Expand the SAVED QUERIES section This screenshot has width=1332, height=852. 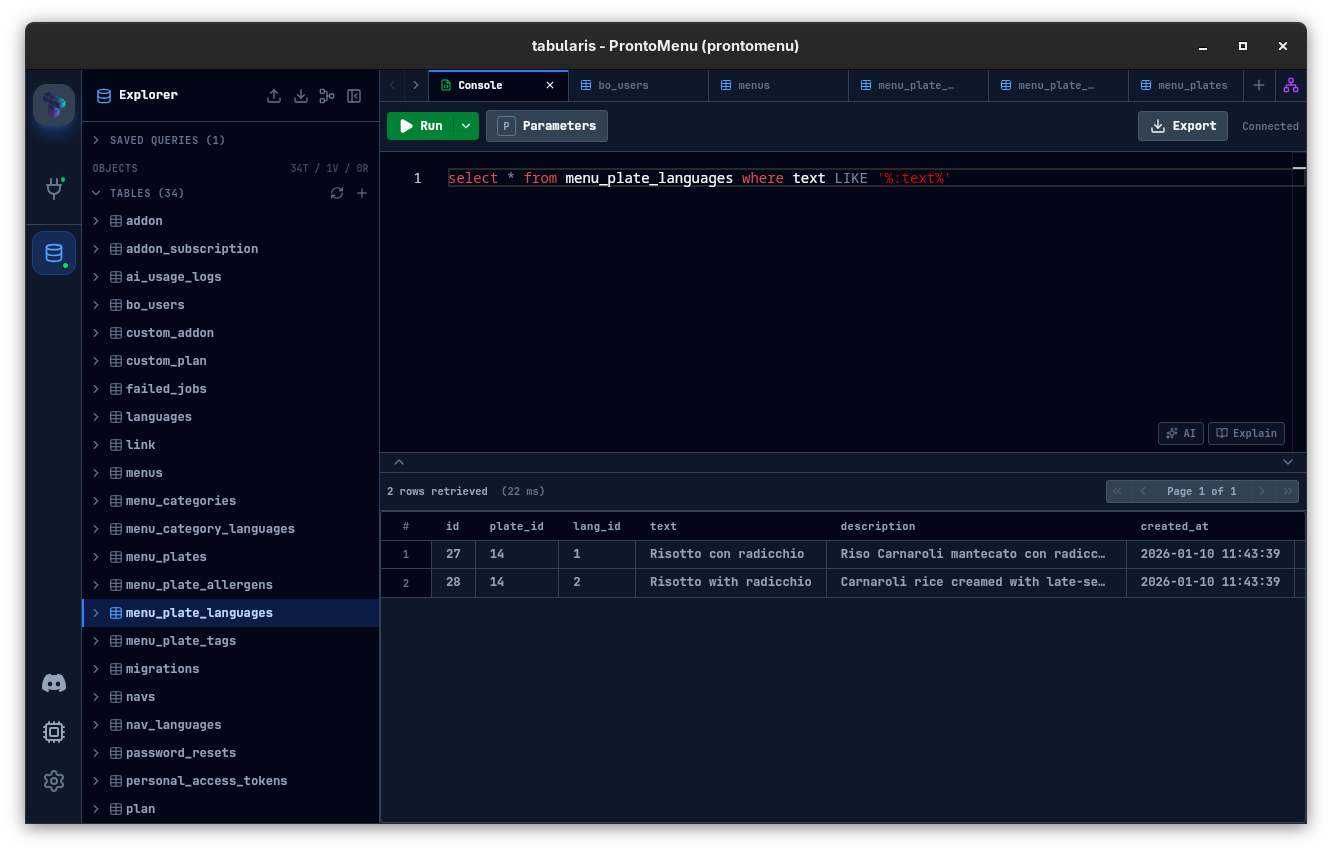point(95,140)
